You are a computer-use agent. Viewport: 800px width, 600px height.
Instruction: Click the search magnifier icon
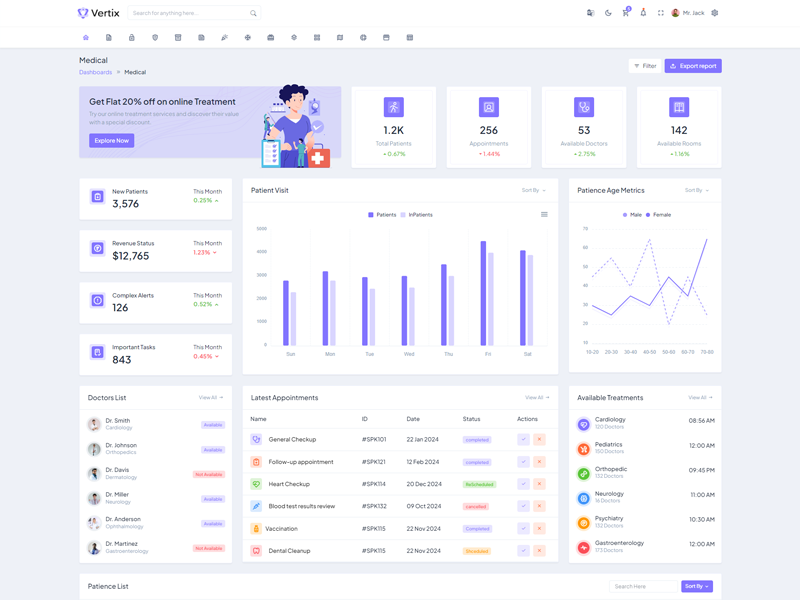253,13
